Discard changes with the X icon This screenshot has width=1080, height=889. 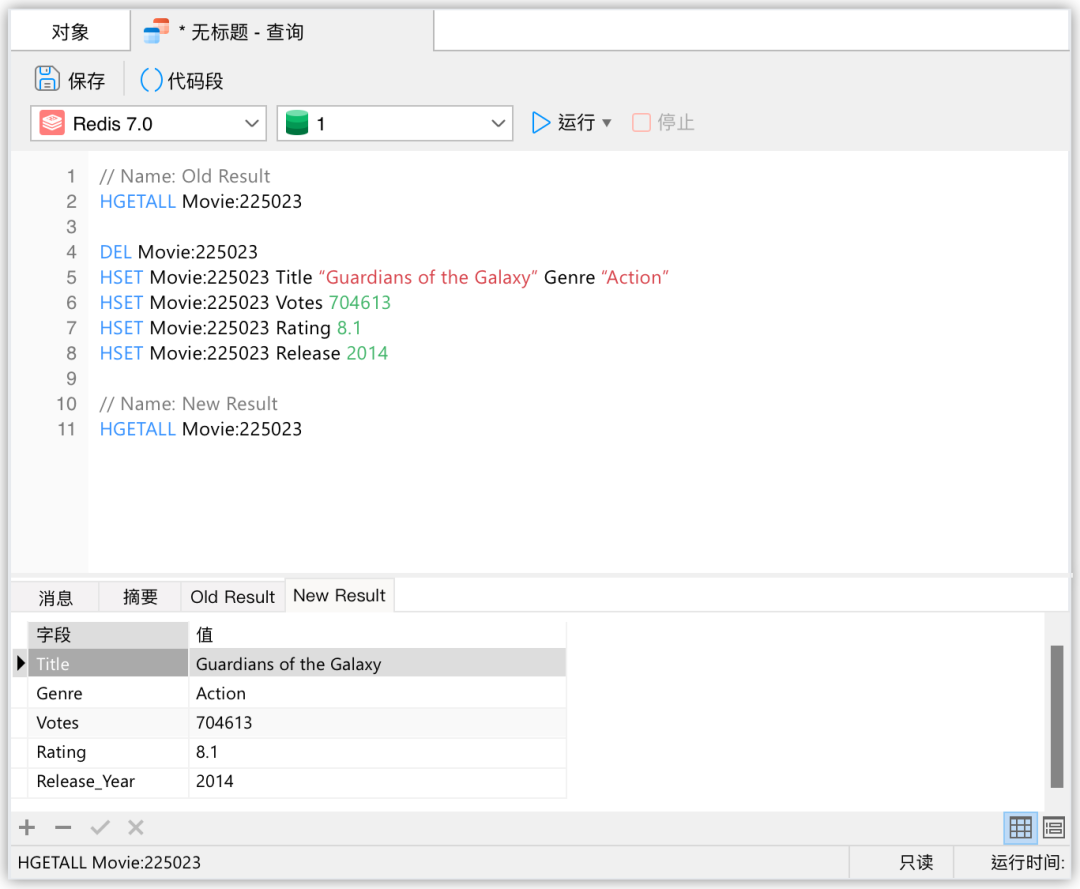tap(136, 827)
